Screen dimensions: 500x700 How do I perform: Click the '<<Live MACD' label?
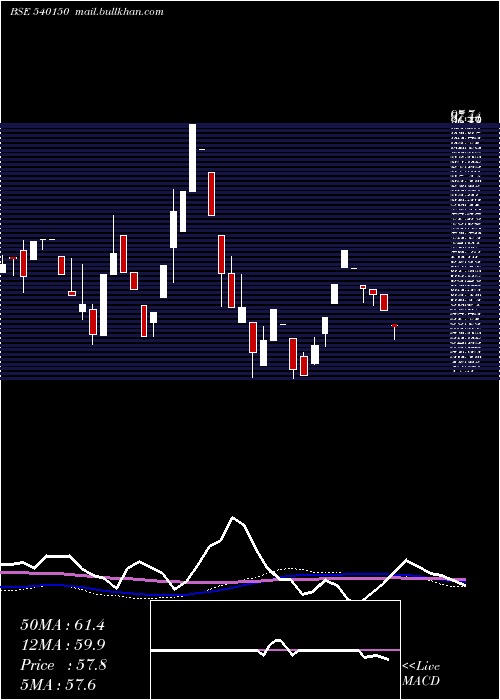point(421,673)
